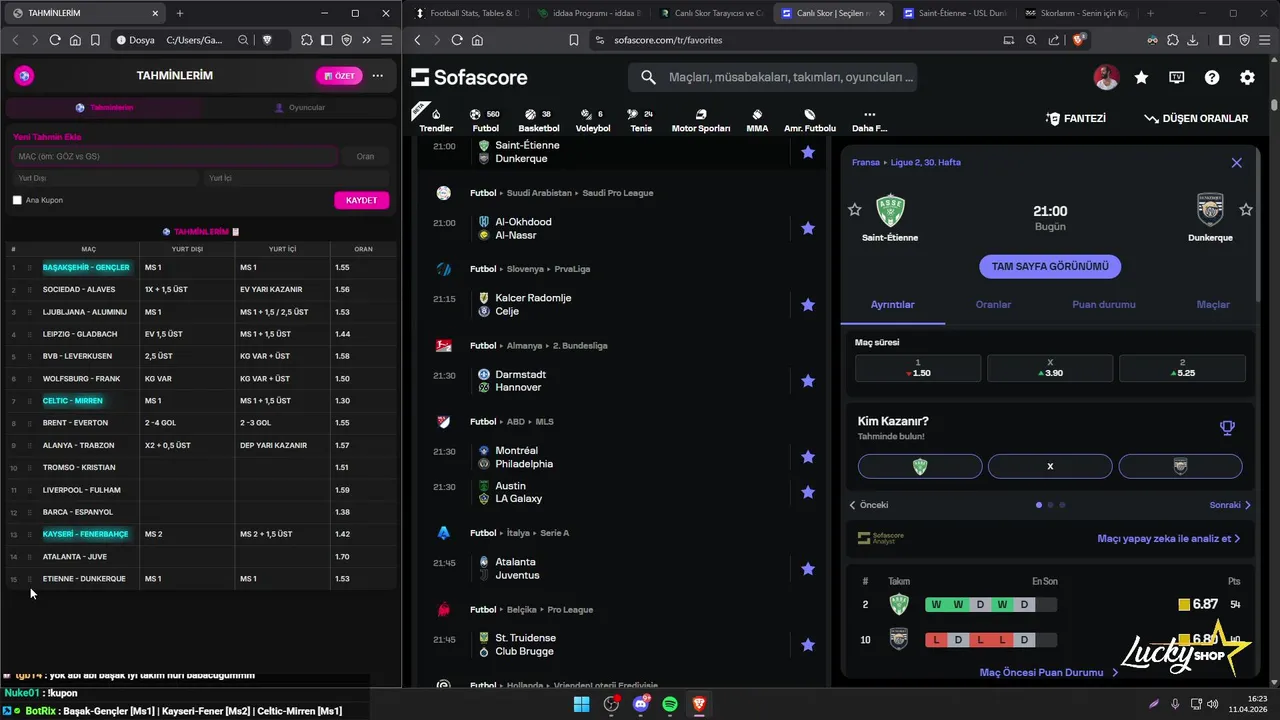
Task: Open DÜŞEN ORANLAR link
Action: [x=1197, y=118]
